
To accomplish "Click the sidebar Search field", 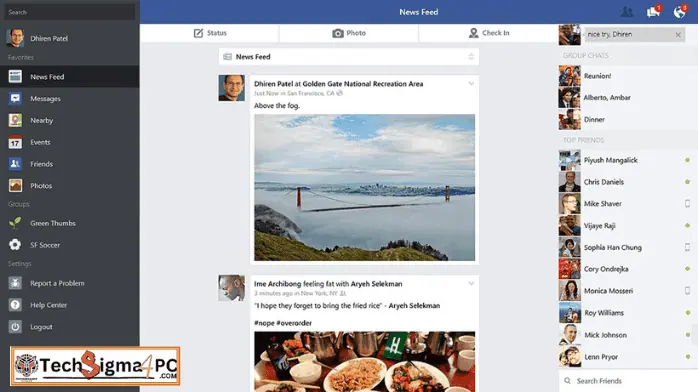I will pyautogui.click(x=69, y=12).
